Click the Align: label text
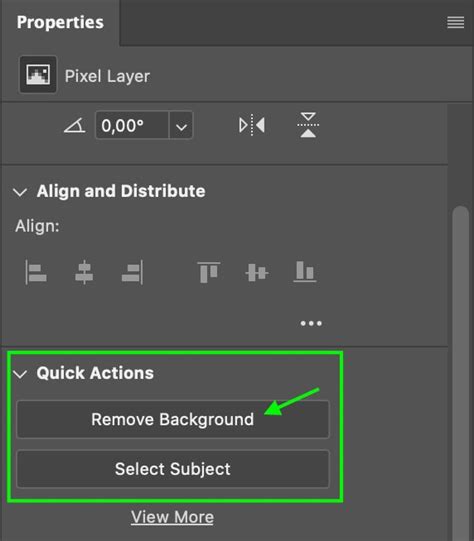Image resolution: width=474 pixels, height=541 pixels. tap(37, 226)
